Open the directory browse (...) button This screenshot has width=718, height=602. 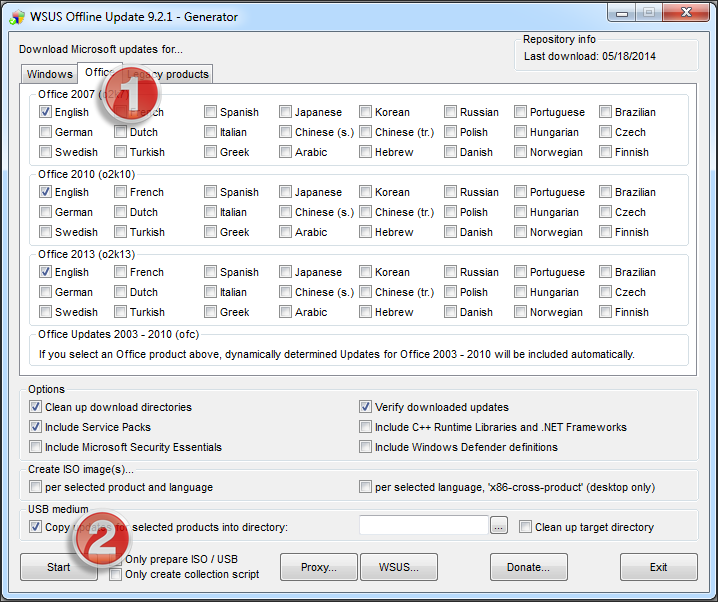pos(499,526)
